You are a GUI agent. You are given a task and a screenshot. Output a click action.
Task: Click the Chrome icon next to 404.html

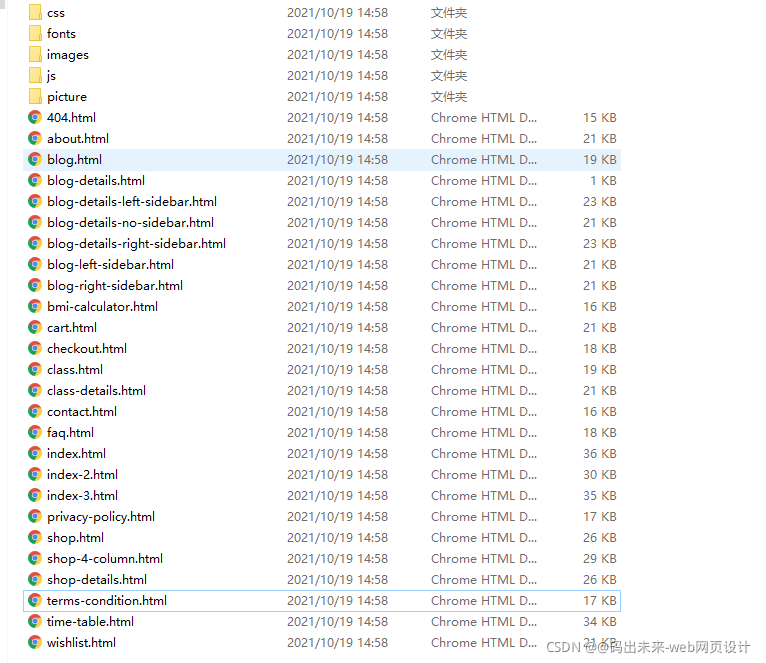(x=35, y=117)
